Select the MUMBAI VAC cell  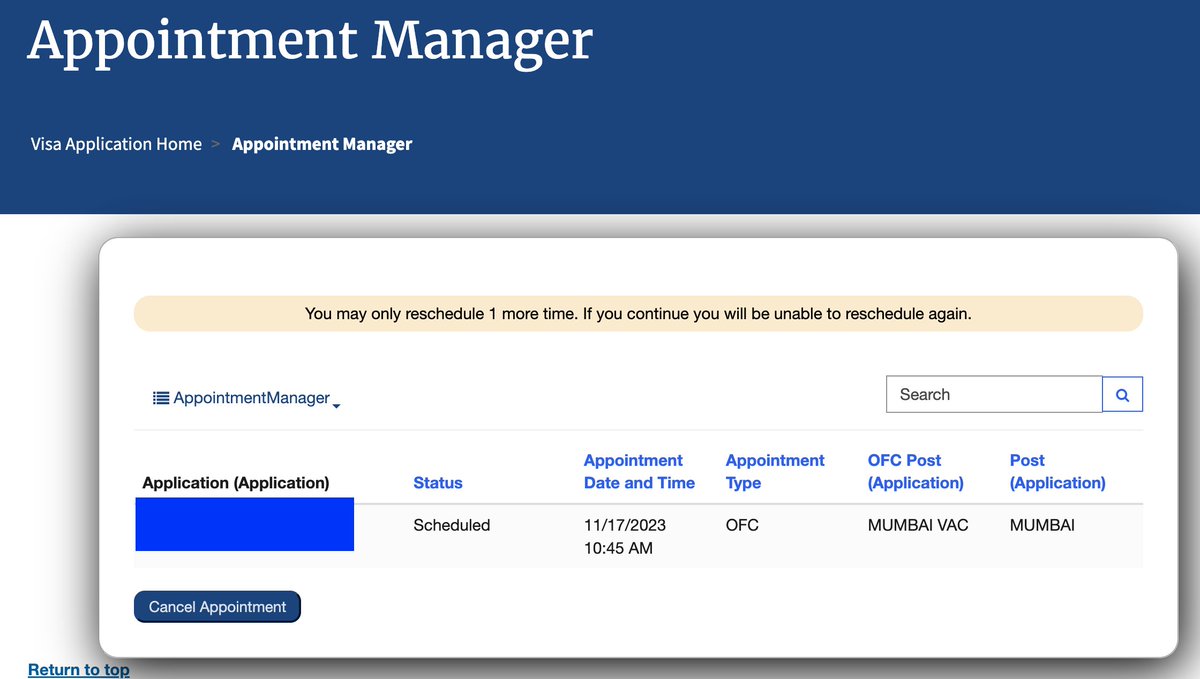pos(918,525)
